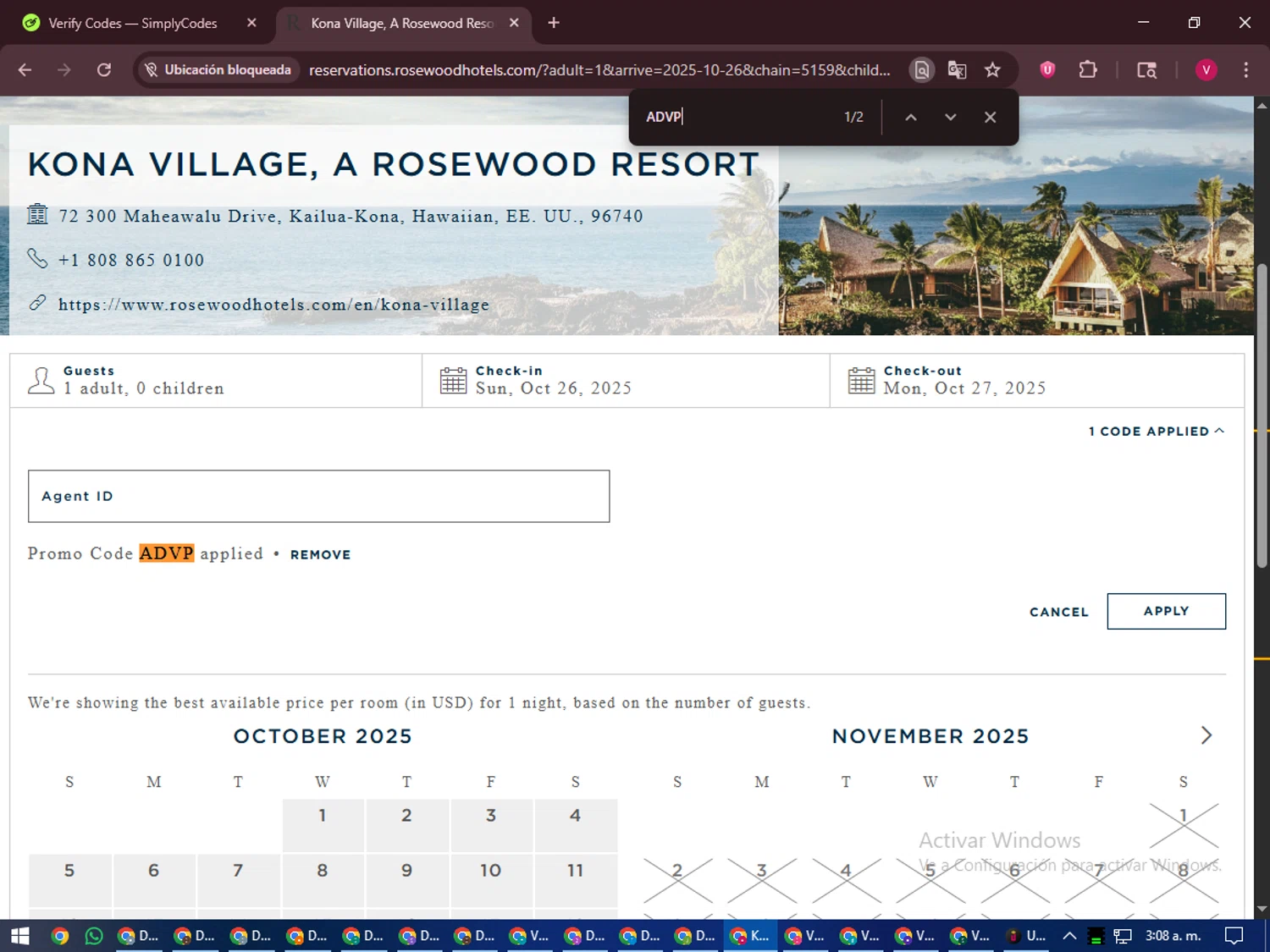Select October 2 in the calendar
This screenshot has height=952, width=1270.
tap(406, 824)
